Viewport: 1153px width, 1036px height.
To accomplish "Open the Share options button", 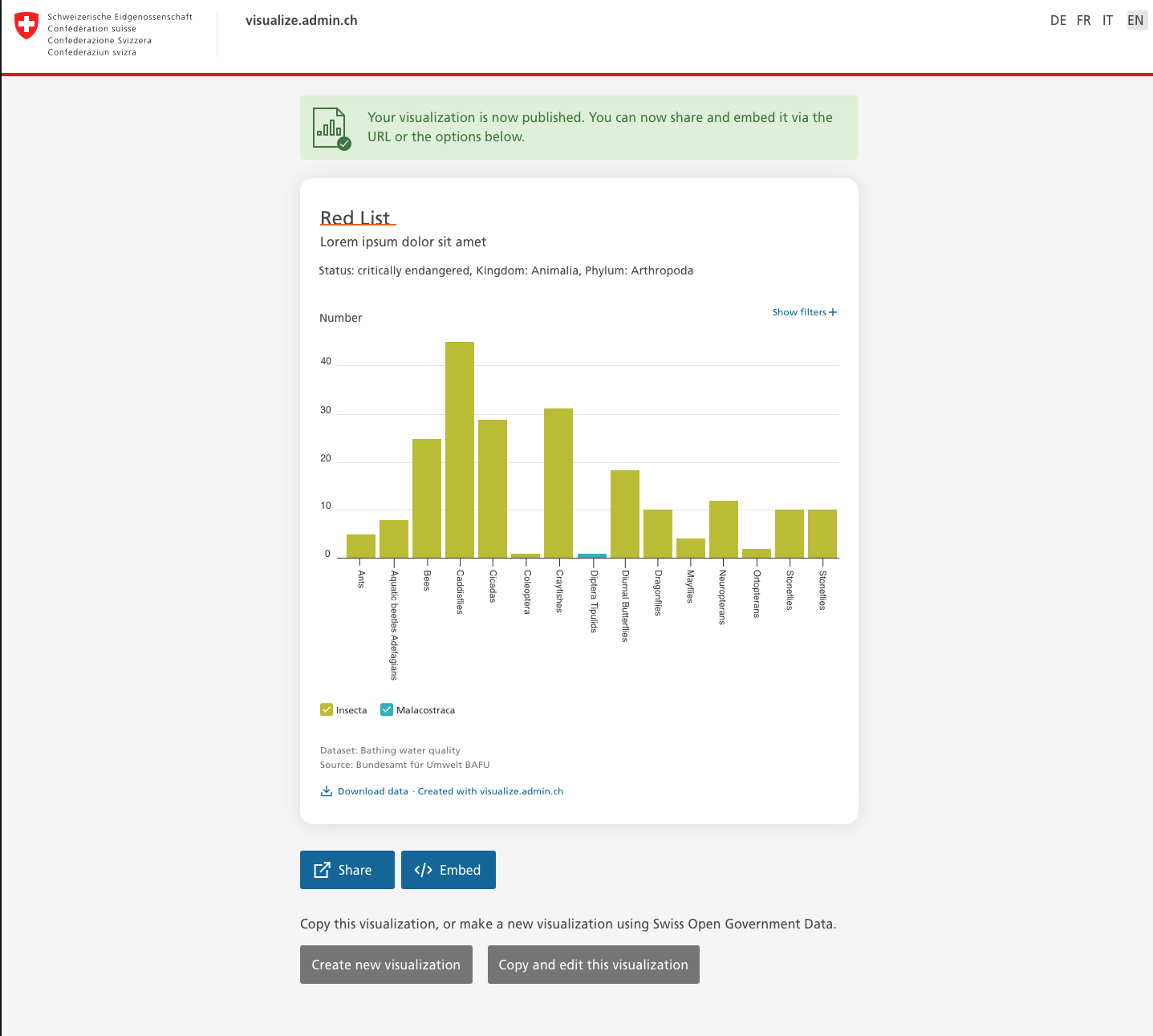I will point(347,870).
